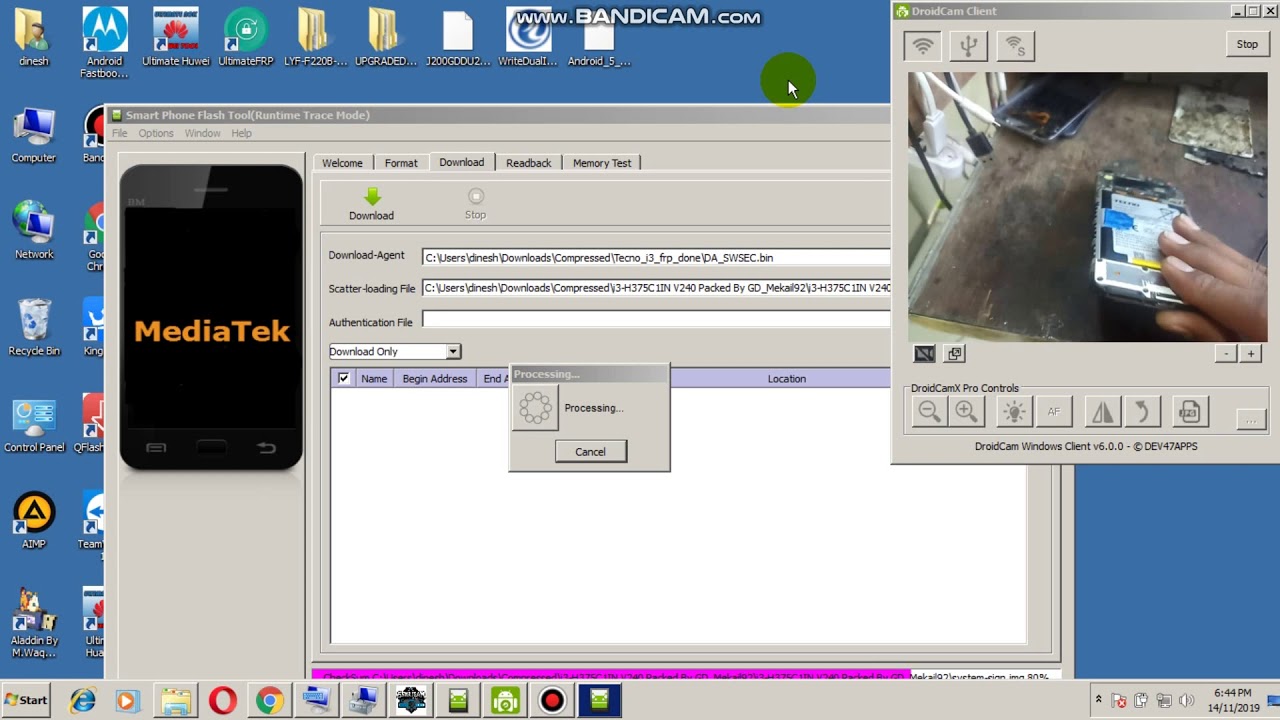
Task: Click the mirror flip icon in DroidCam
Action: tap(1102, 412)
